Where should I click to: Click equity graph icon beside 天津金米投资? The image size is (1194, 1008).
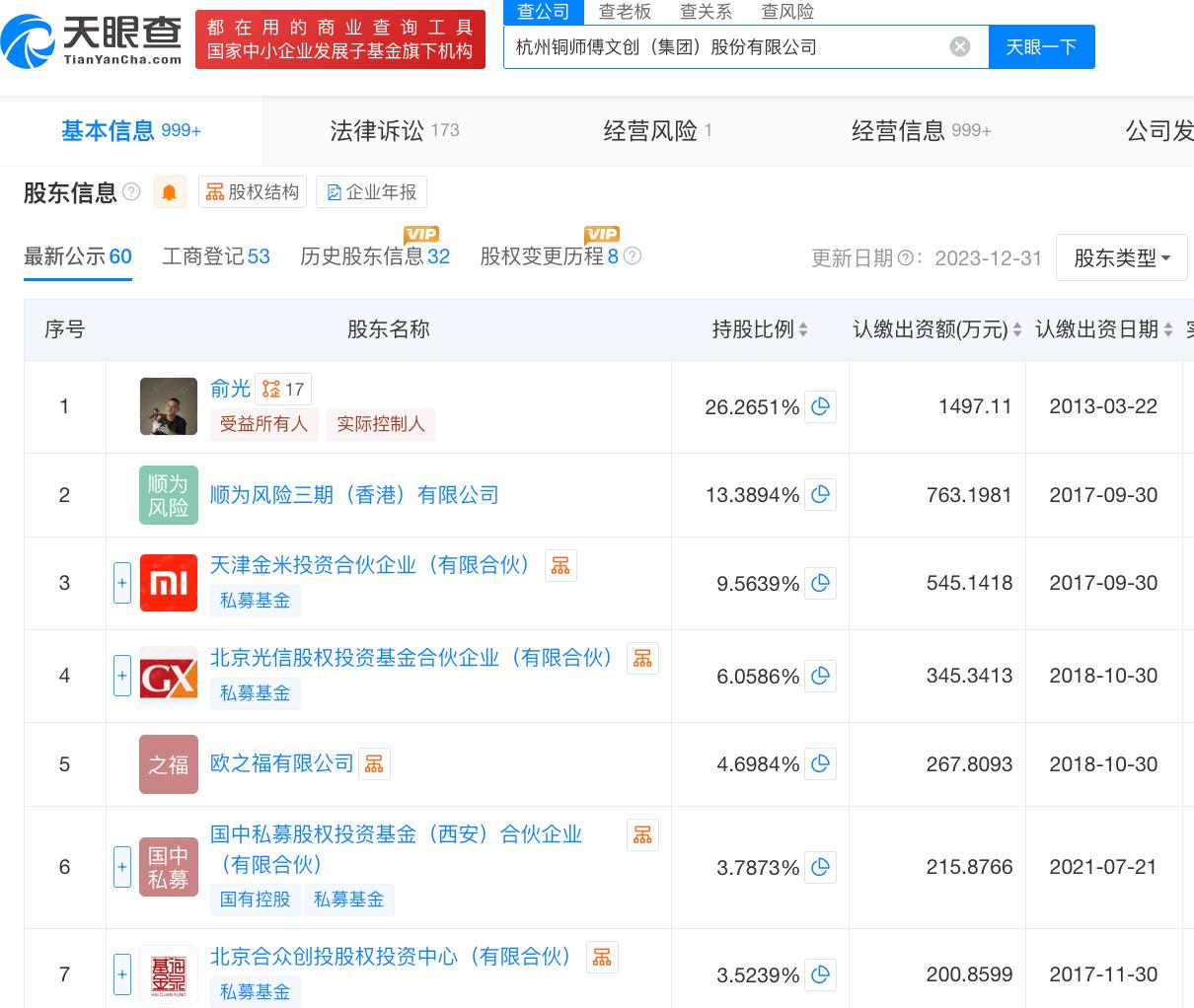[x=560, y=565]
